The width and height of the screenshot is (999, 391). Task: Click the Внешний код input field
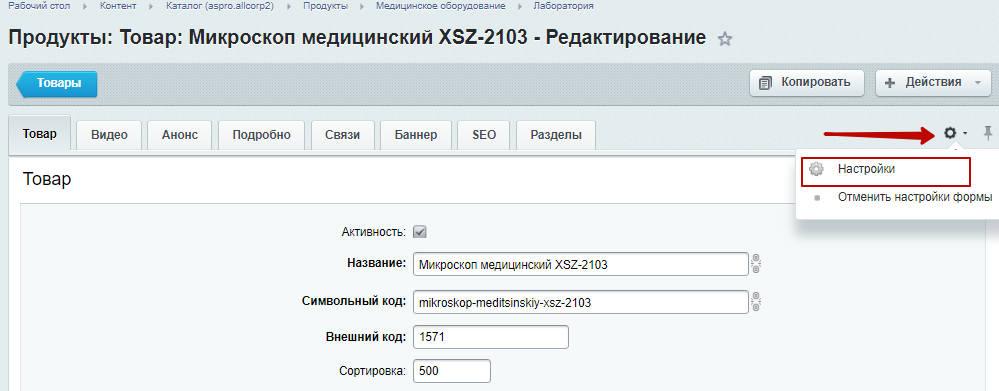click(491, 338)
